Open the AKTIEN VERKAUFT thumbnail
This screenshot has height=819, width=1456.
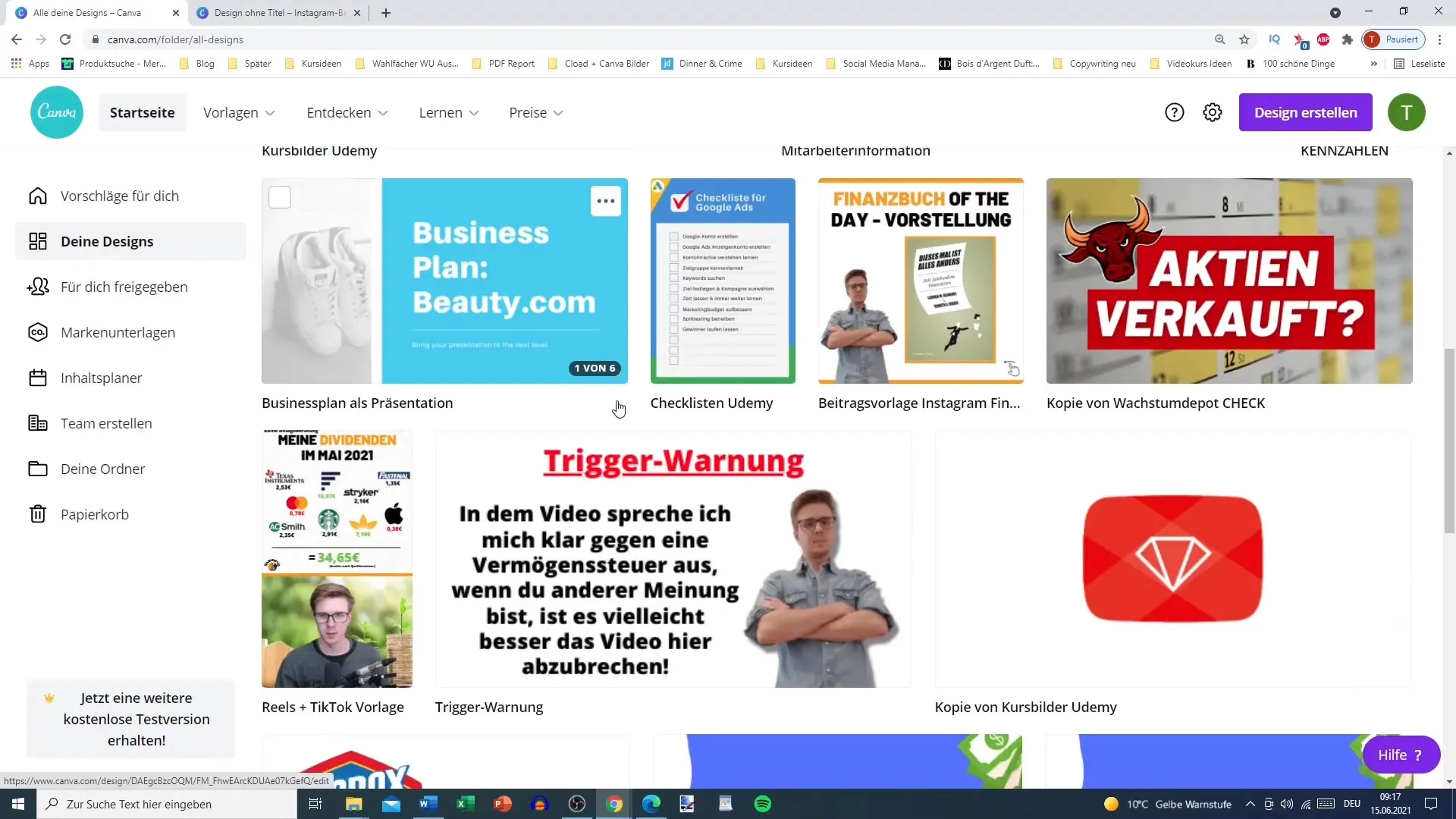1229,281
